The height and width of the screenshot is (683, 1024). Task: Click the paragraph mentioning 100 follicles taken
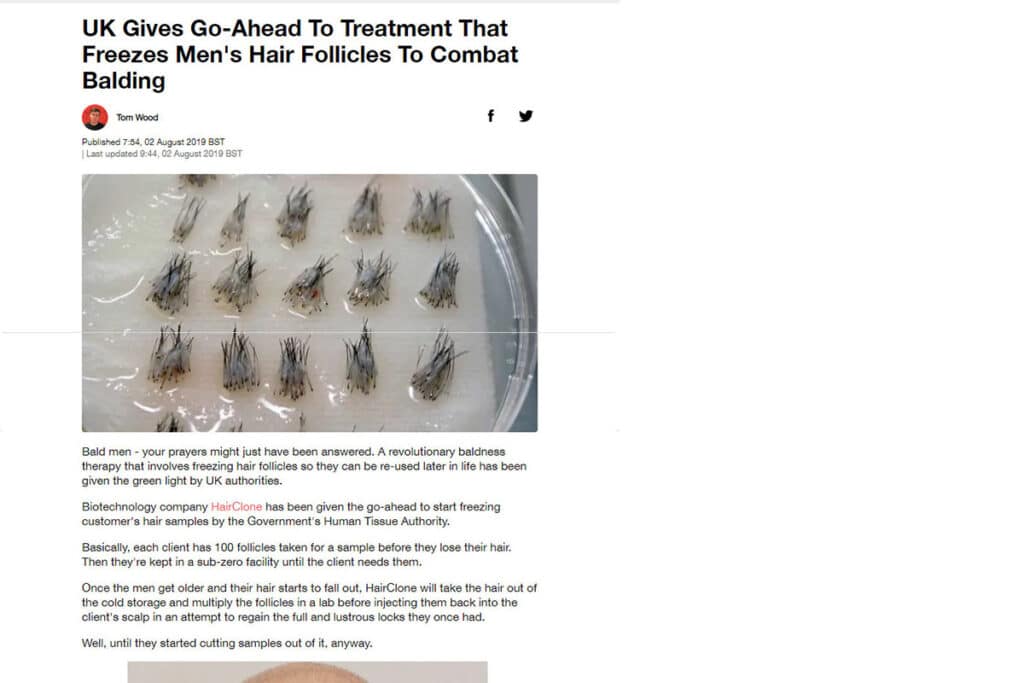point(297,554)
